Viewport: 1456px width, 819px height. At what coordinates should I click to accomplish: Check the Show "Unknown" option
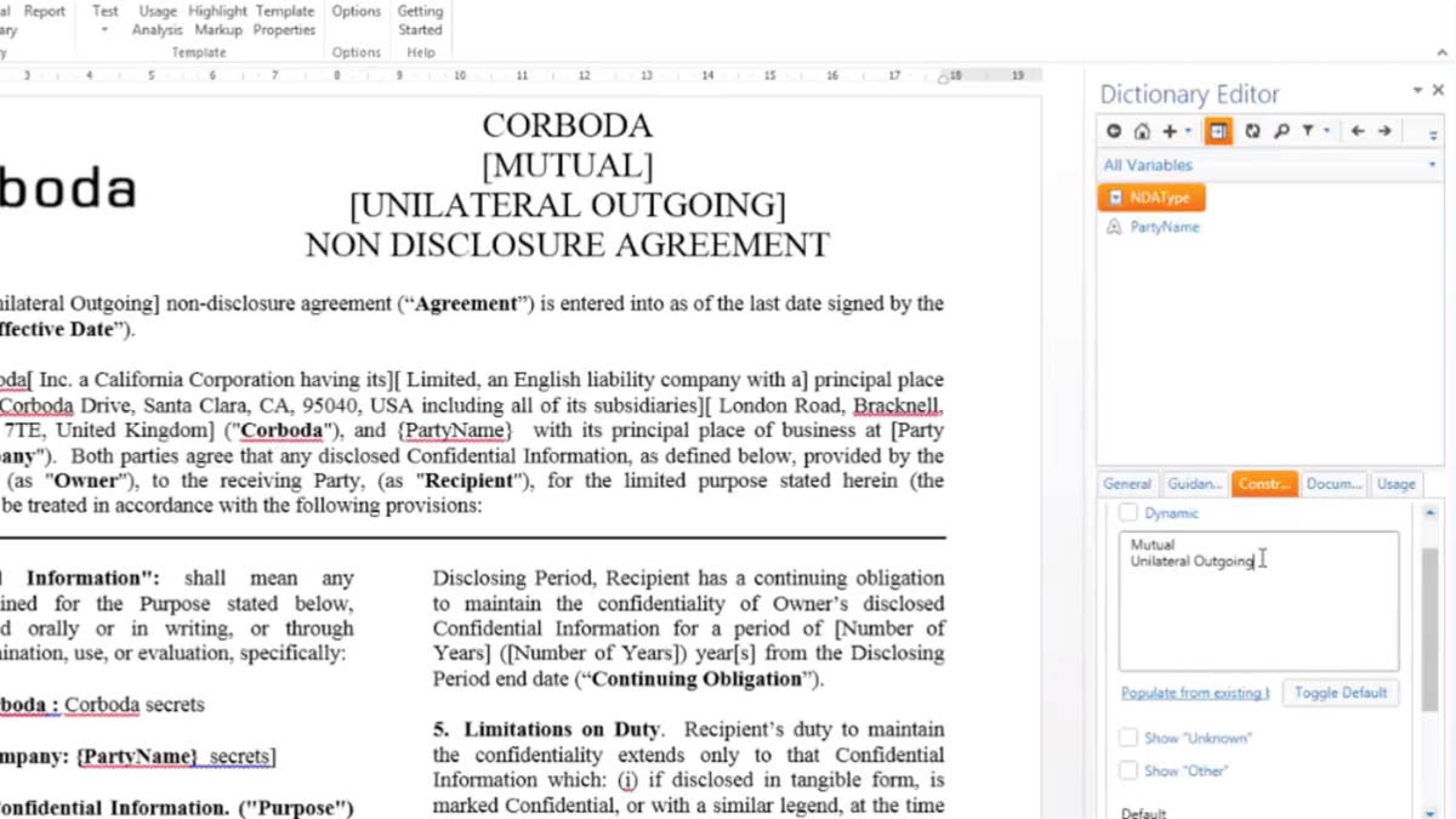coord(1128,738)
